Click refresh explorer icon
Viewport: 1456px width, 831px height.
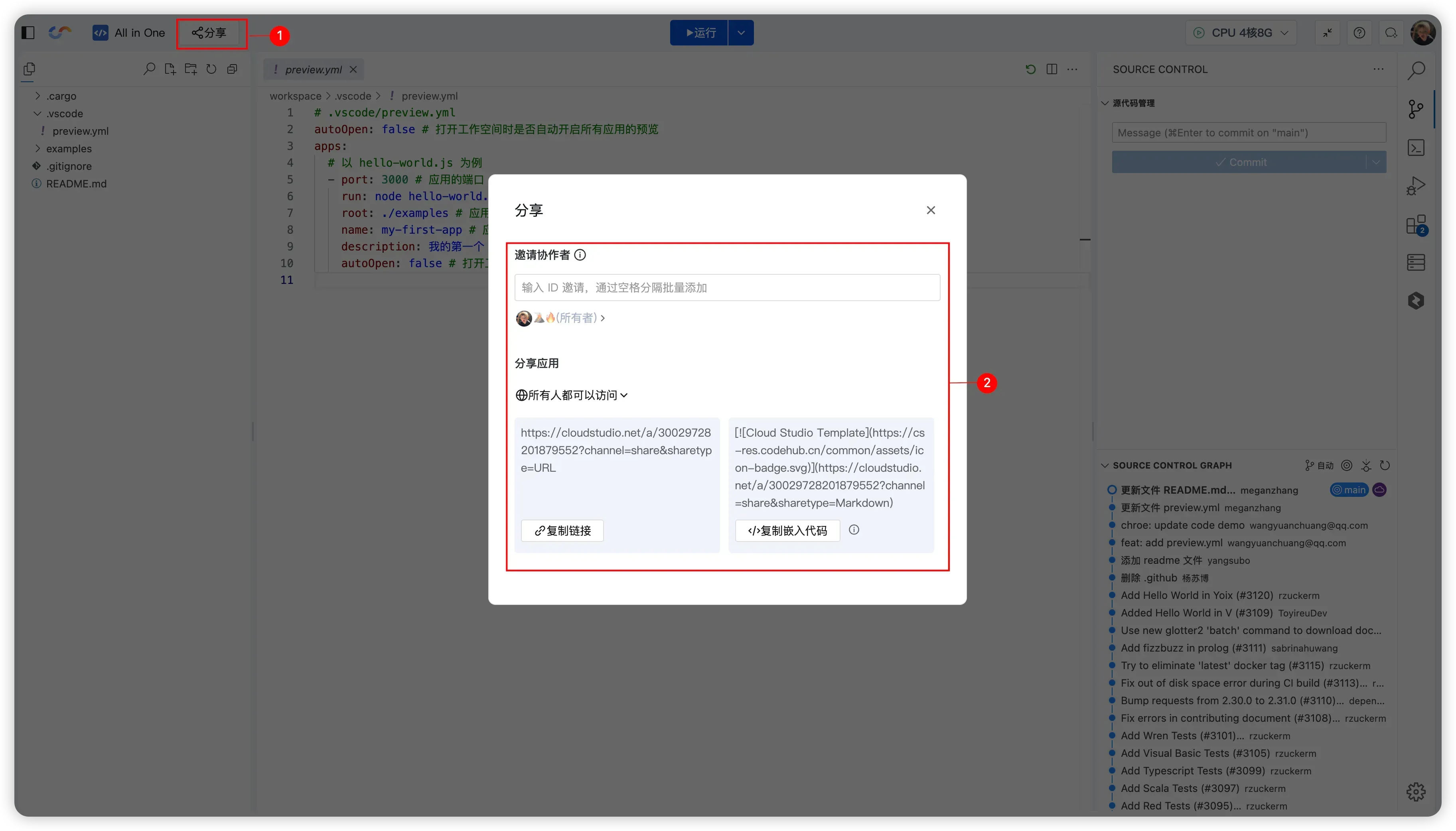point(211,69)
